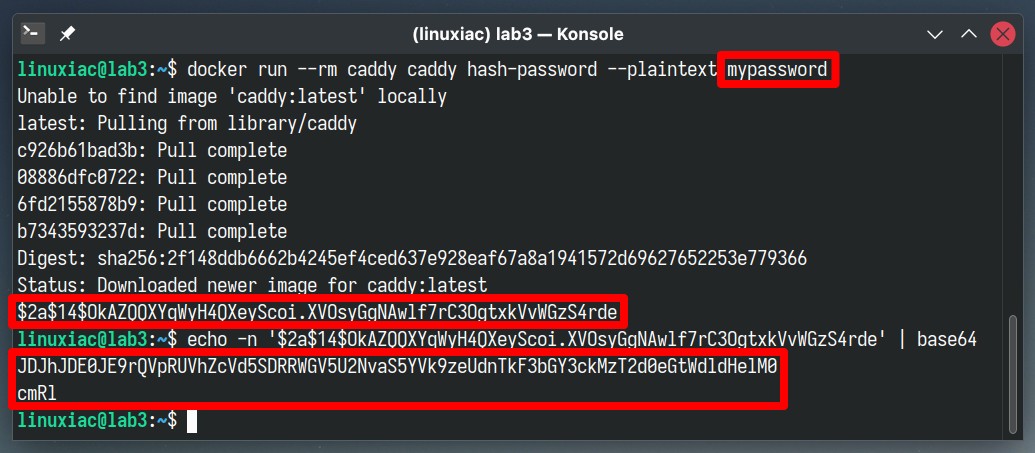The height and width of the screenshot is (453, 1035).
Task: Click the base64 command after the pipe
Action: [x=946, y=339]
